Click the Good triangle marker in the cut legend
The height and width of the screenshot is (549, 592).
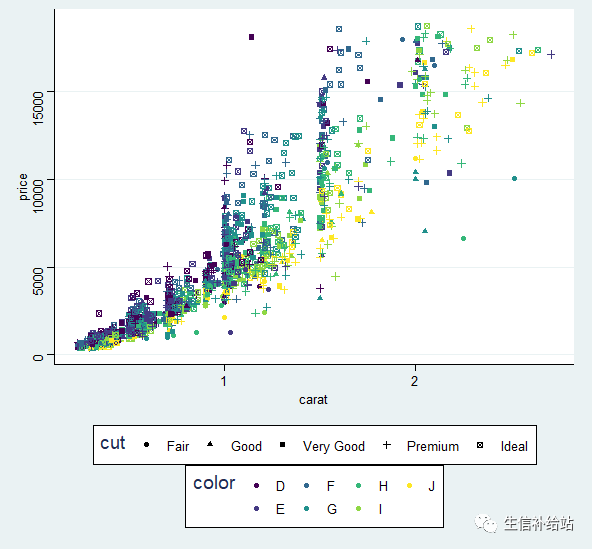[x=210, y=444]
